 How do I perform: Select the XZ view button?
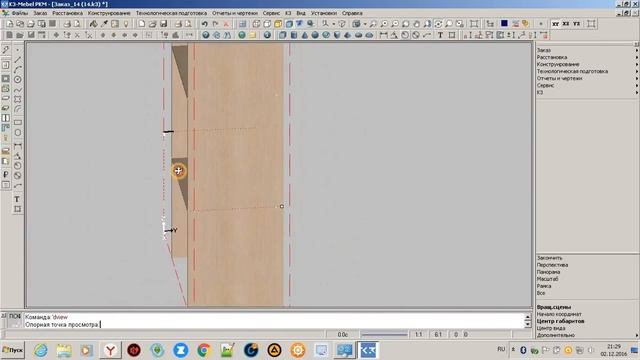click(x=566, y=24)
